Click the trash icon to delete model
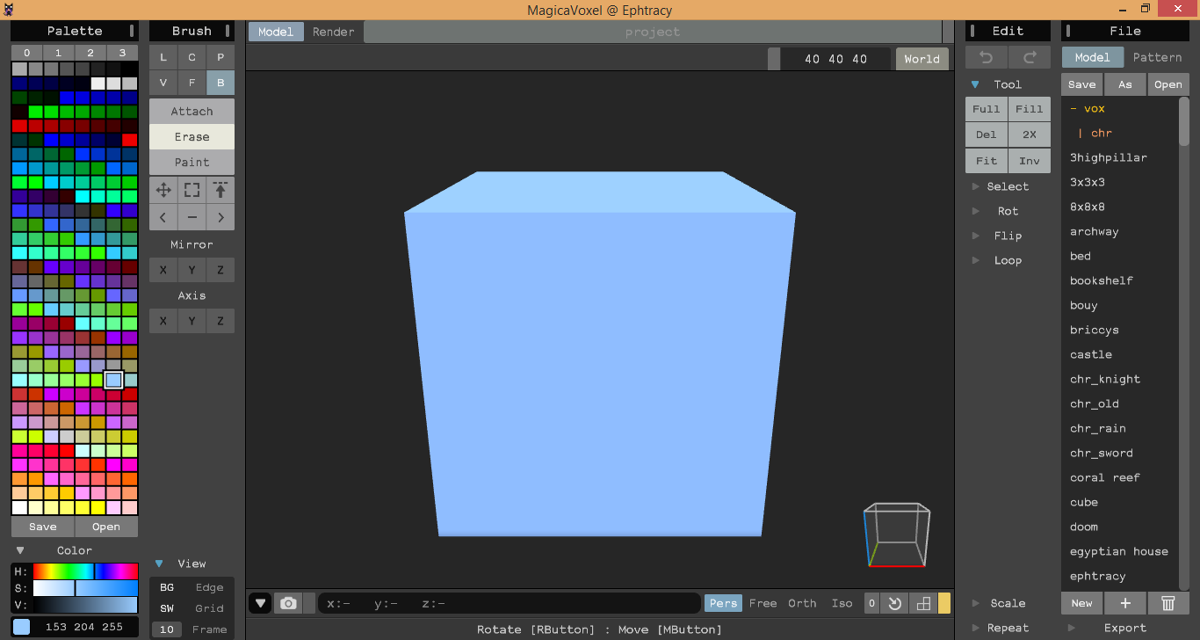 1167,603
